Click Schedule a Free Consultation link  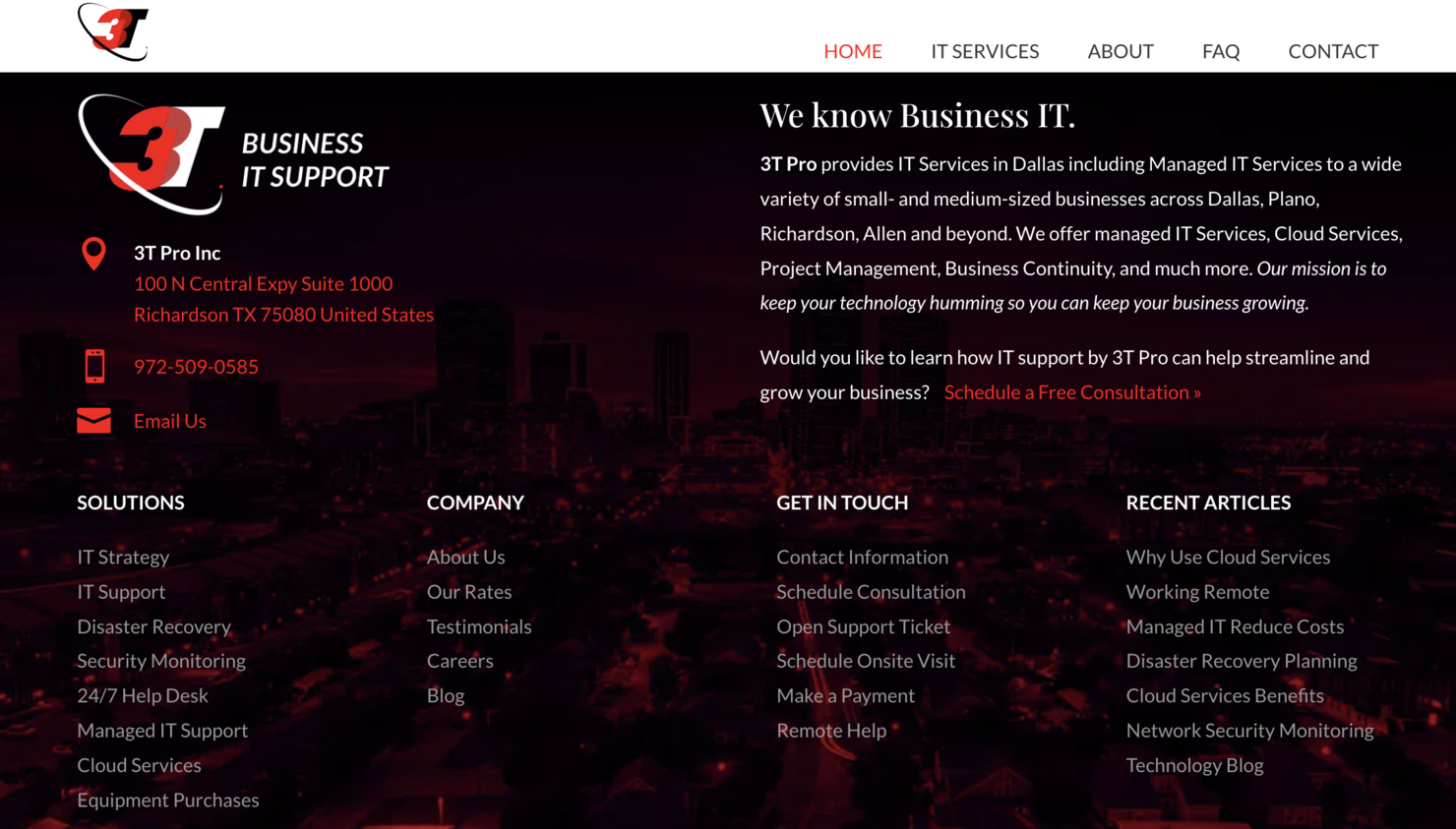(x=1071, y=391)
